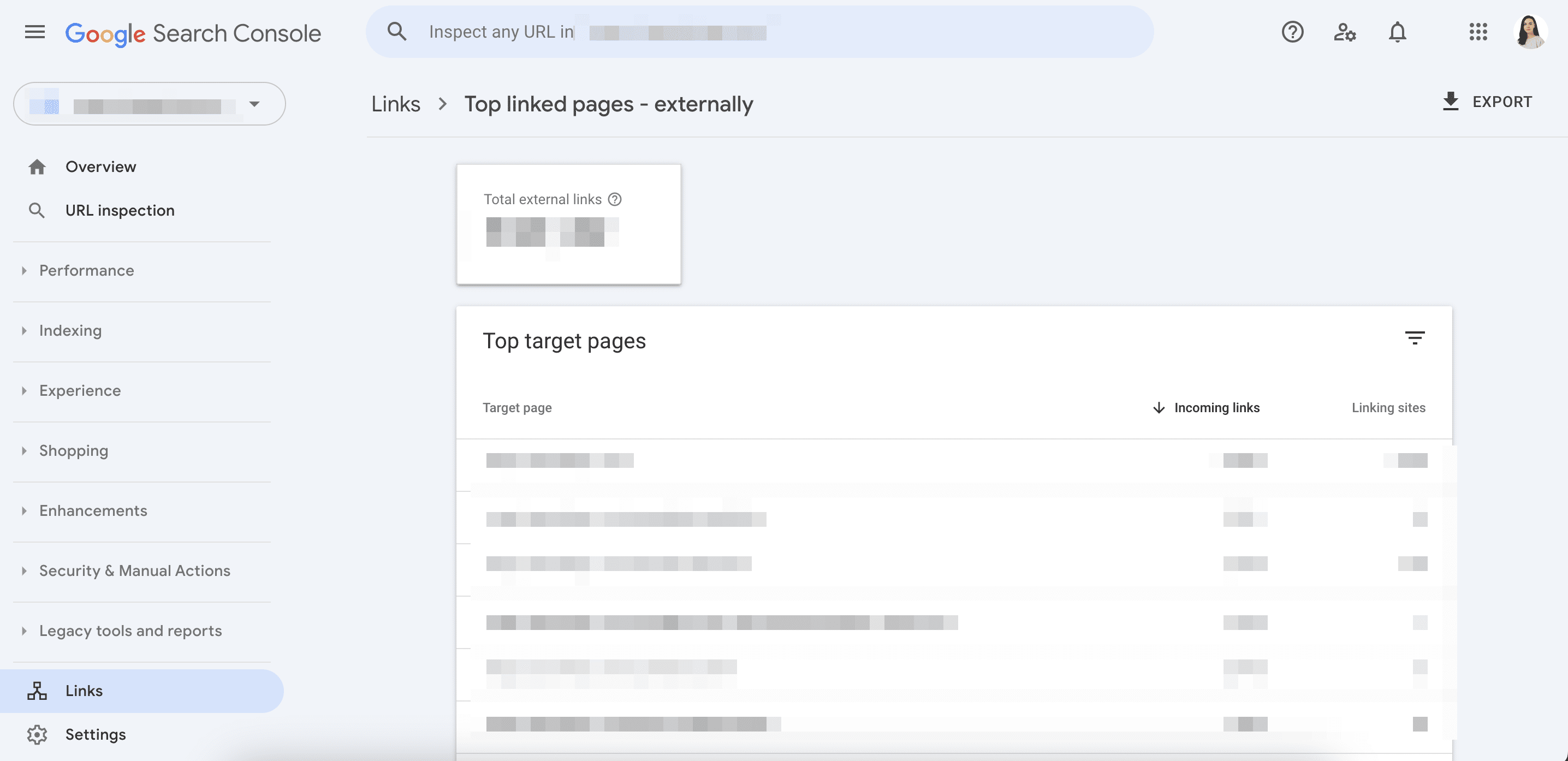Click the account management people icon
This screenshot has width=1568, height=761.
[1346, 31]
